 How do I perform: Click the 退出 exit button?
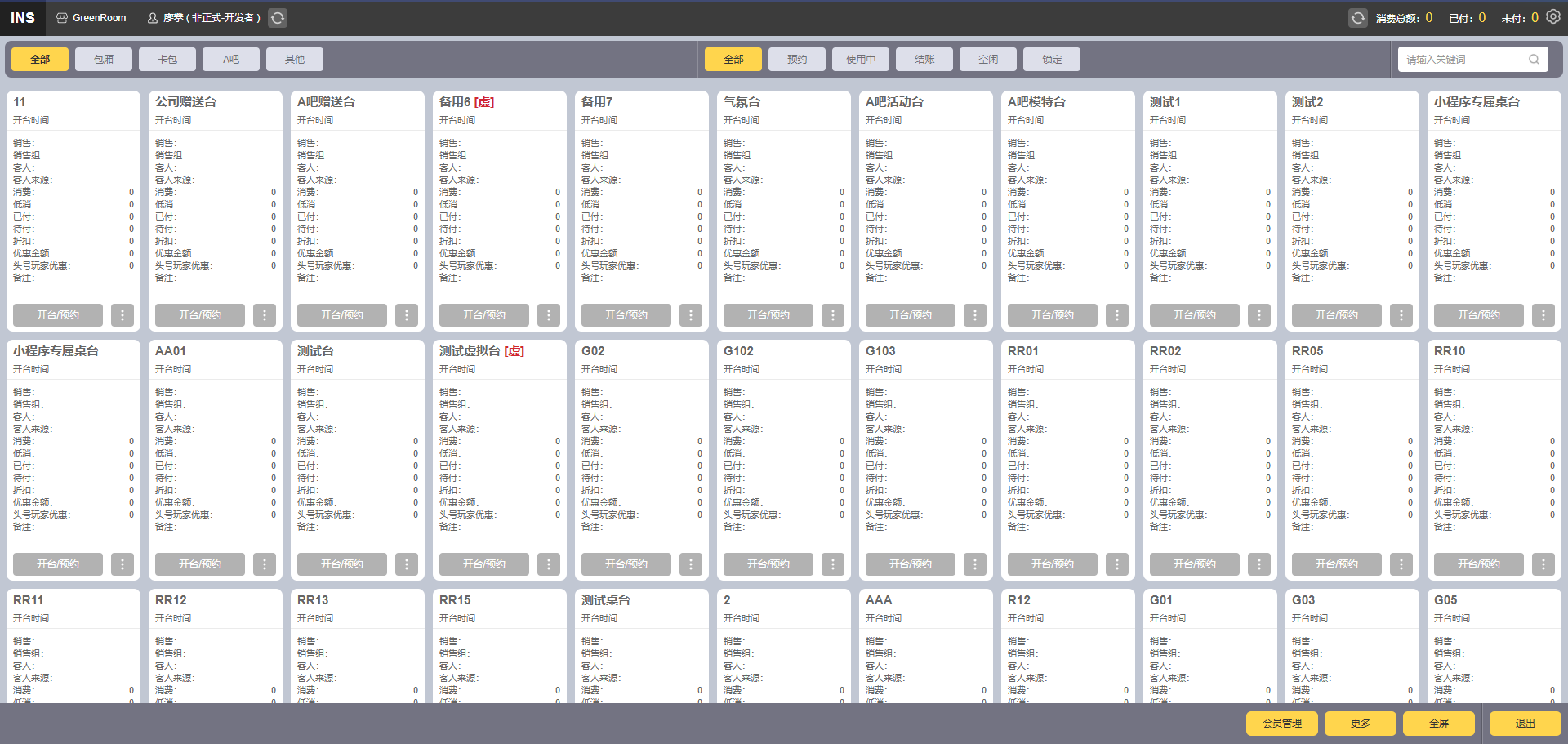coord(1526,724)
